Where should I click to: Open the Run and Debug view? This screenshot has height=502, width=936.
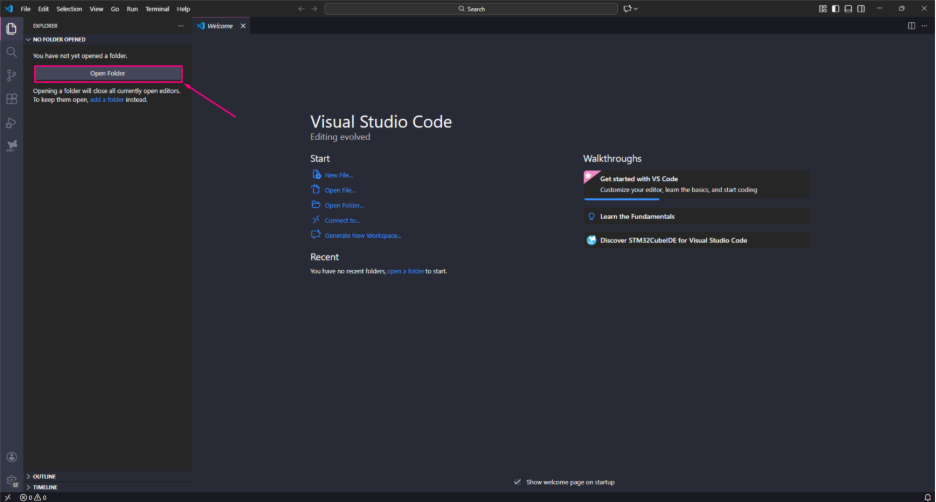tap(11, 123)
